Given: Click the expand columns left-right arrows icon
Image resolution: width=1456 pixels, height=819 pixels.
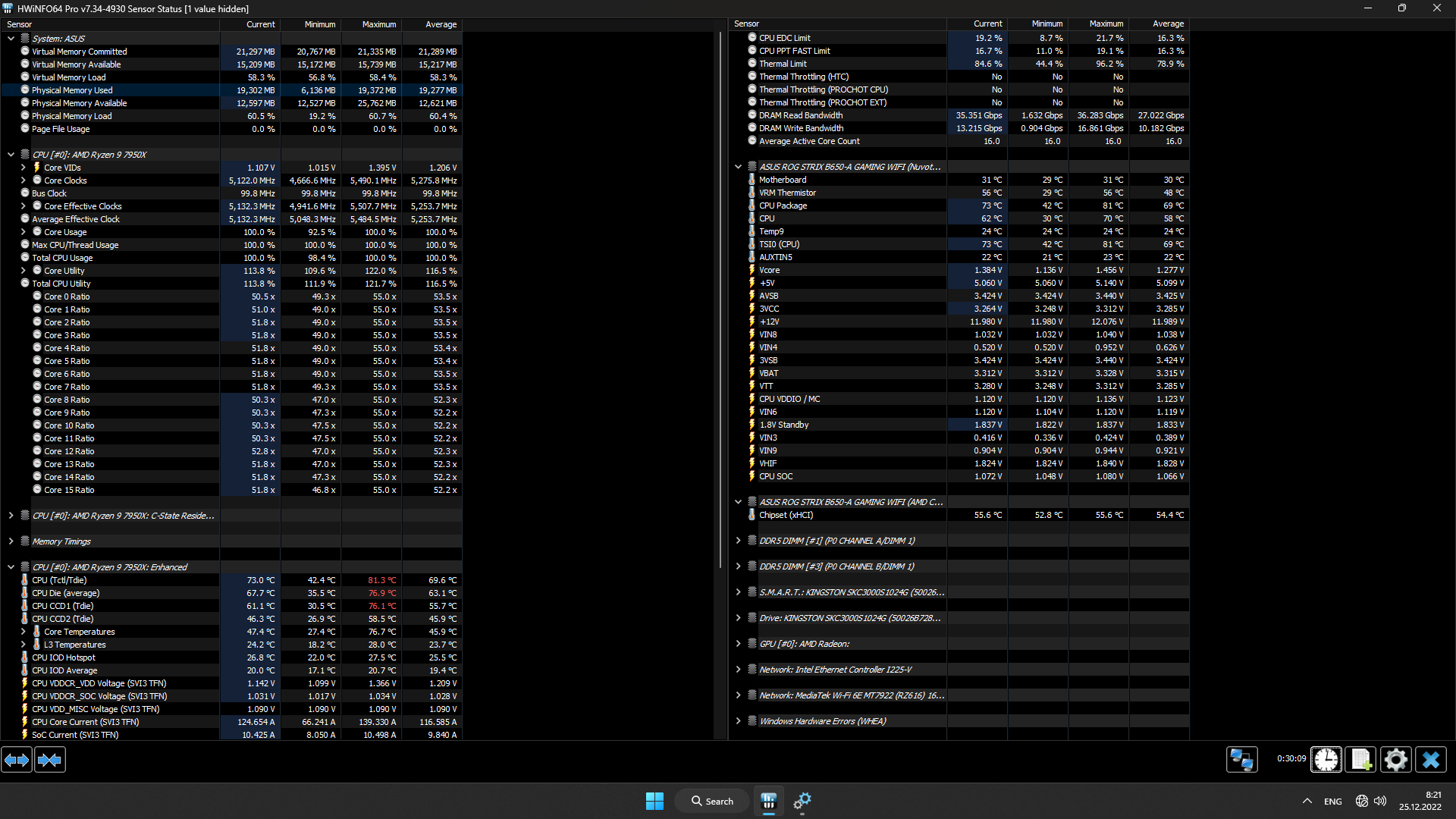Looking at the screenshot, I should click(17, 759).
